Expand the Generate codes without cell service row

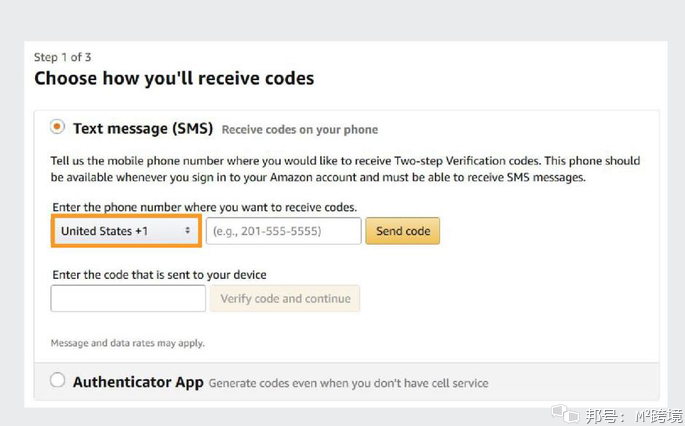pos(346,381)
